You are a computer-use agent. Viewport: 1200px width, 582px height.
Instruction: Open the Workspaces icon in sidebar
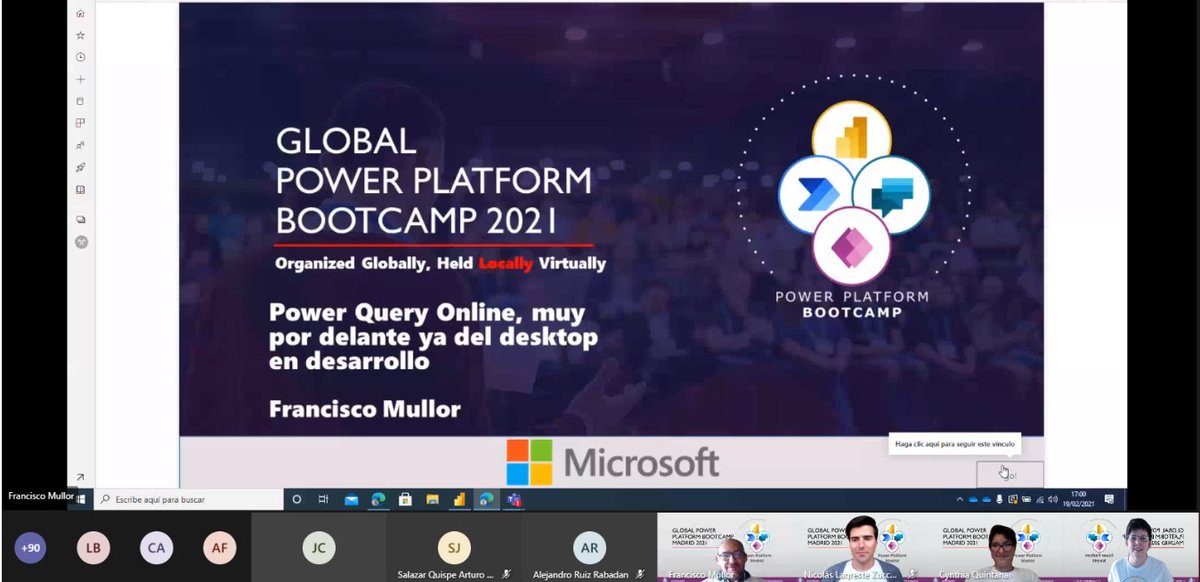(80, 219)
